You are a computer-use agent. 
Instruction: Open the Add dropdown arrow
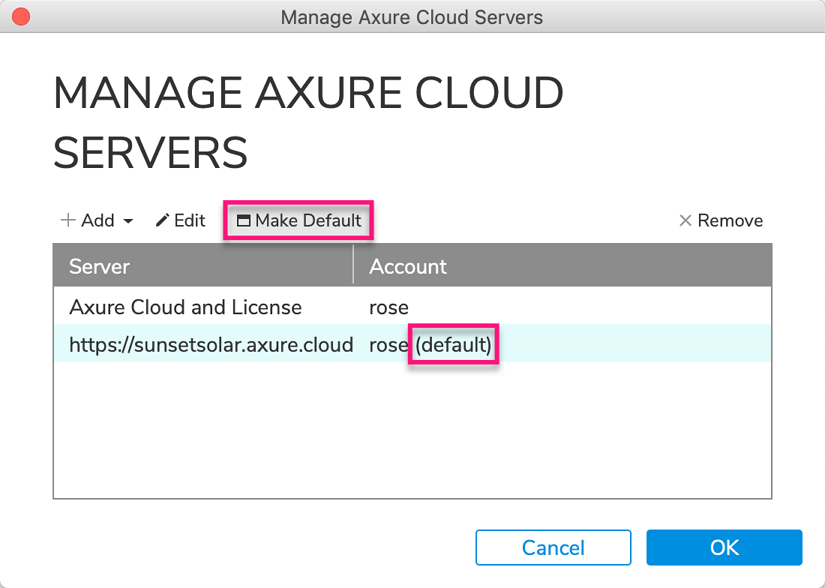tap(128, 221)
